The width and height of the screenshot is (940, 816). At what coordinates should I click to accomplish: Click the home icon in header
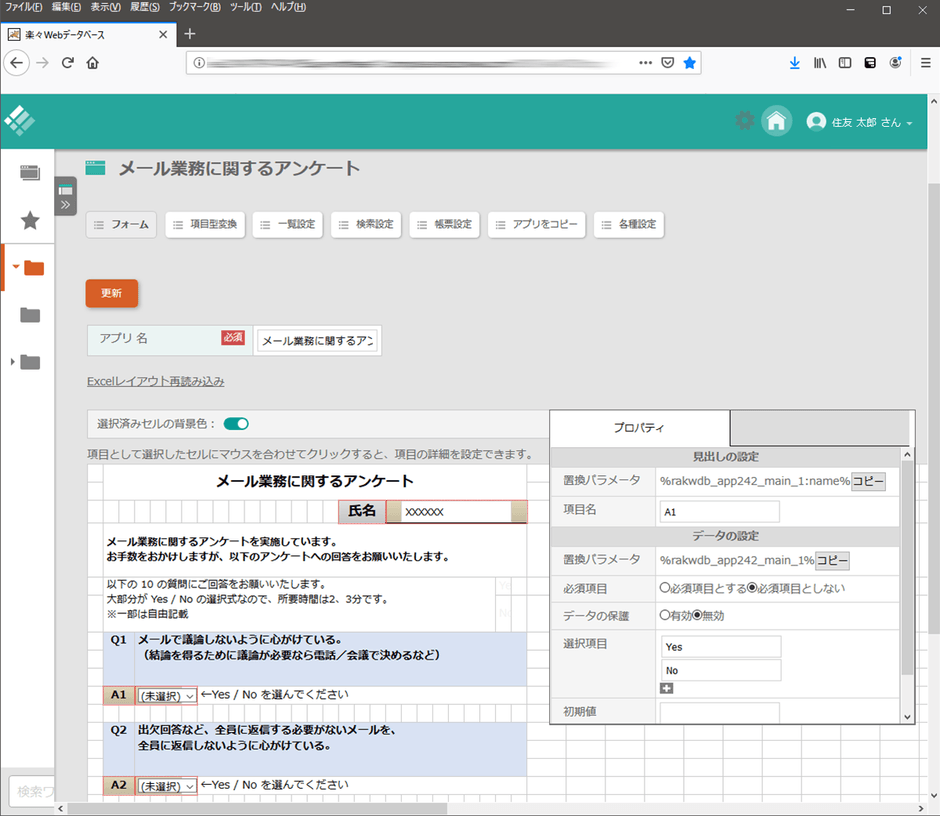776,121
